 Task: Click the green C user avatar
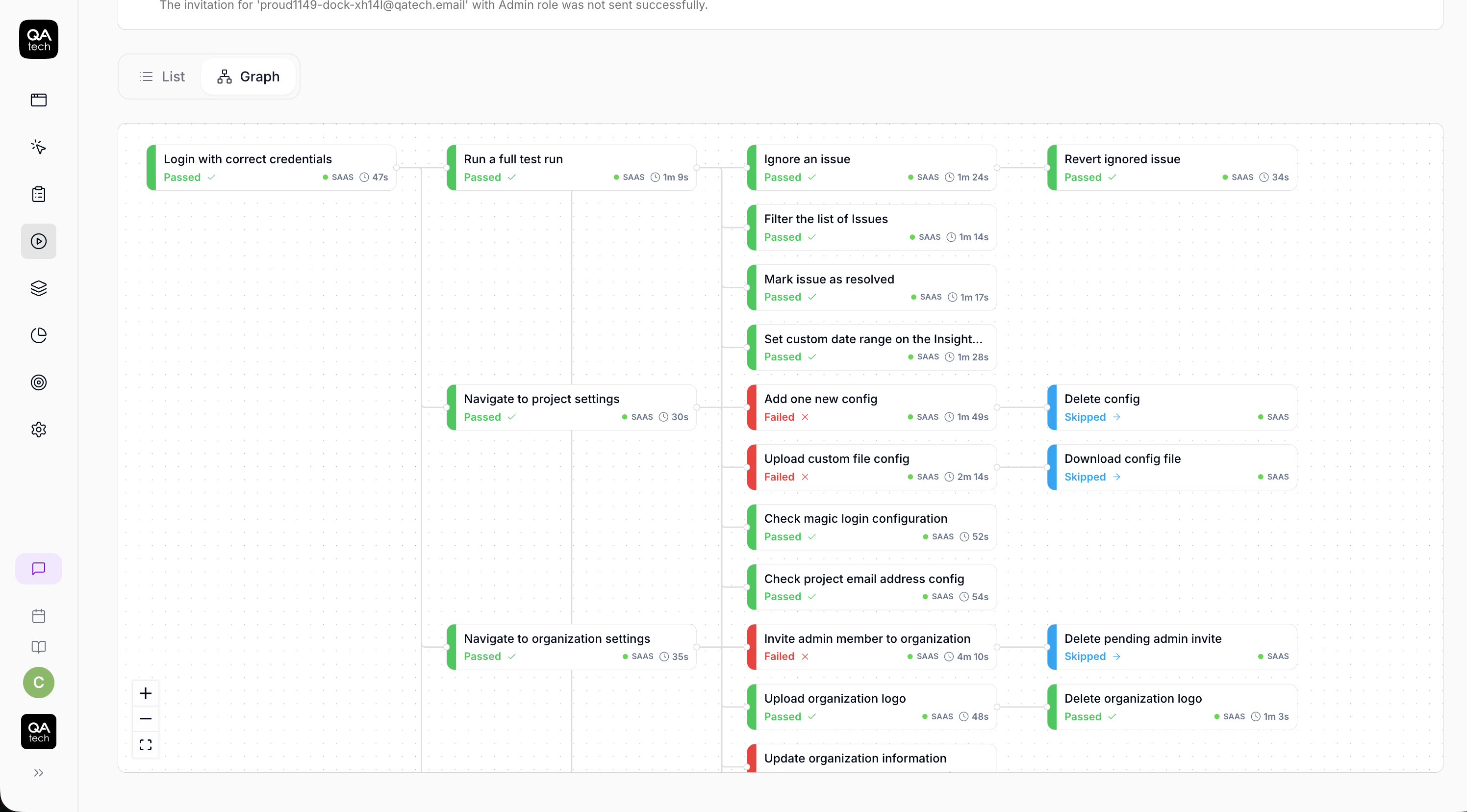39,682
